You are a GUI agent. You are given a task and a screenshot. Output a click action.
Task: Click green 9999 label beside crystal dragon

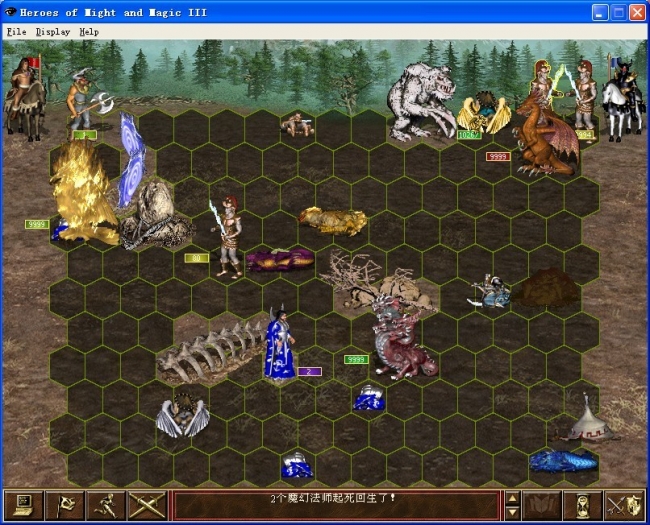click(357, 360)
